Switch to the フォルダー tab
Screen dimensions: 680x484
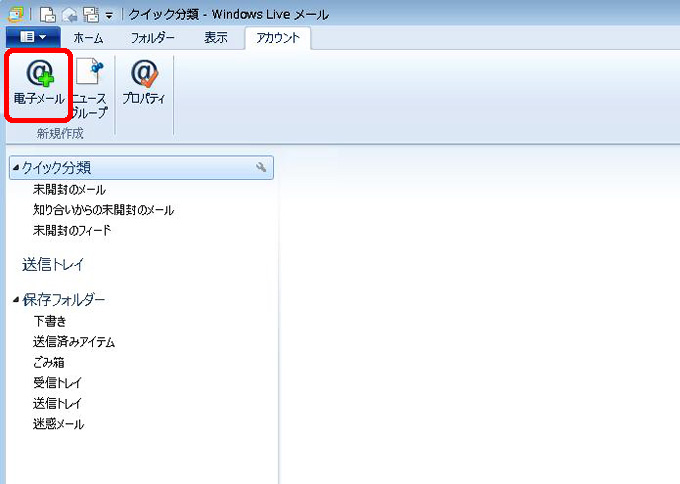pyautogui.click(x=153, y=38)
